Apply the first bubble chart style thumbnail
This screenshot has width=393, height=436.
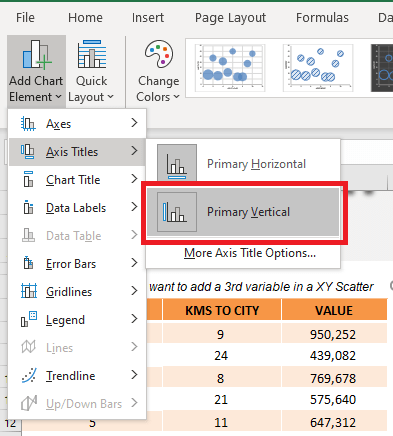230,68
